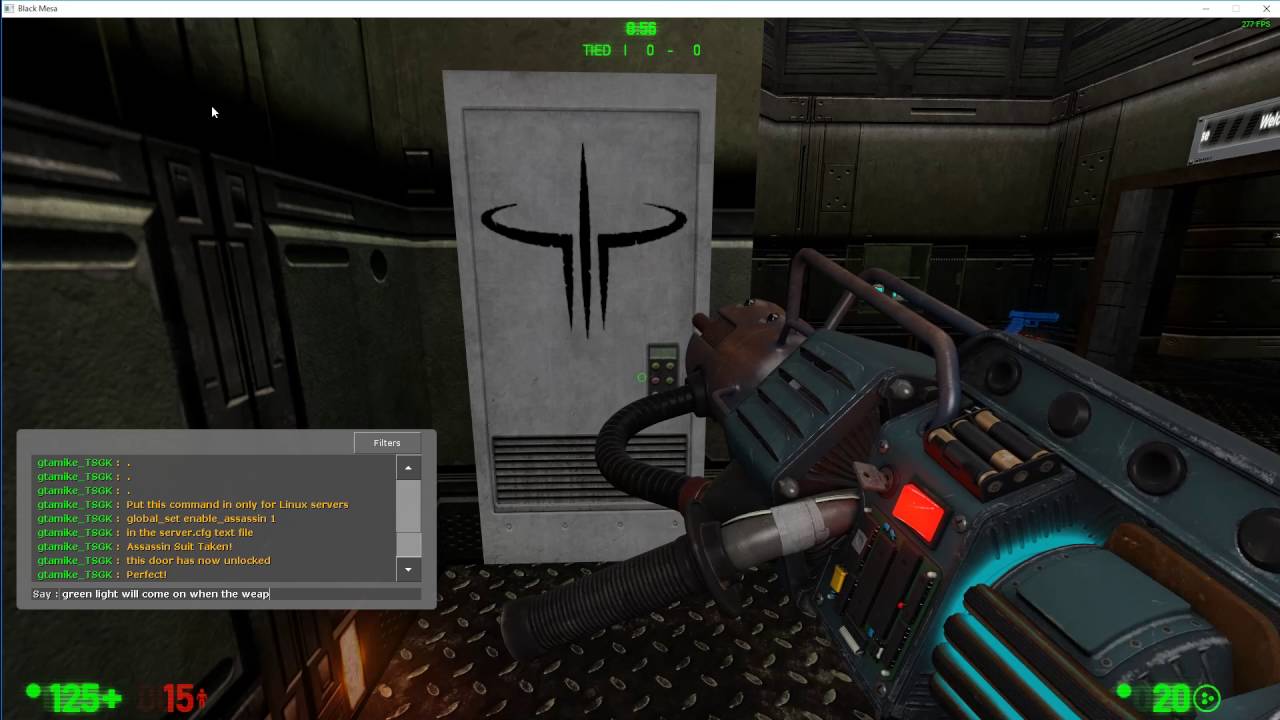Click the Black Mesa window title icon
This screenshot has width=1280, height=720.
point(9,8)
